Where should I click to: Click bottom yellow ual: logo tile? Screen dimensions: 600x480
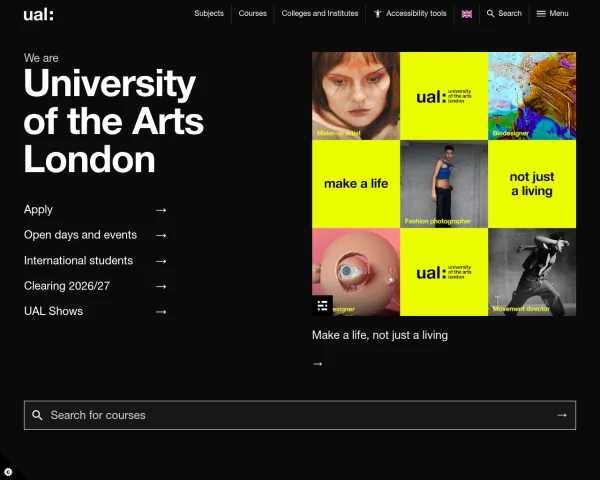444,272
